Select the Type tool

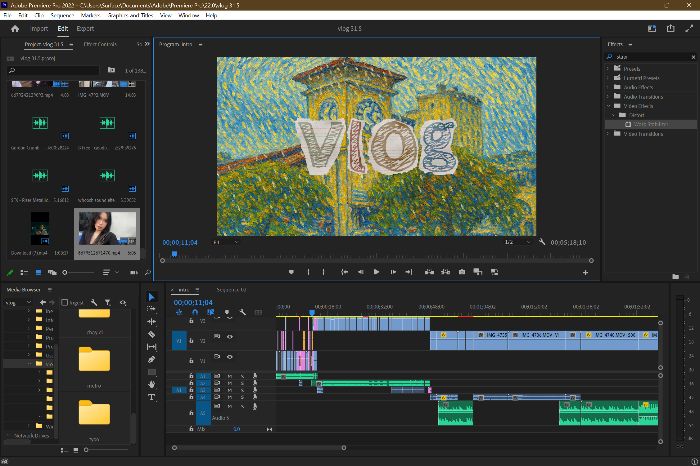[151, 397]
